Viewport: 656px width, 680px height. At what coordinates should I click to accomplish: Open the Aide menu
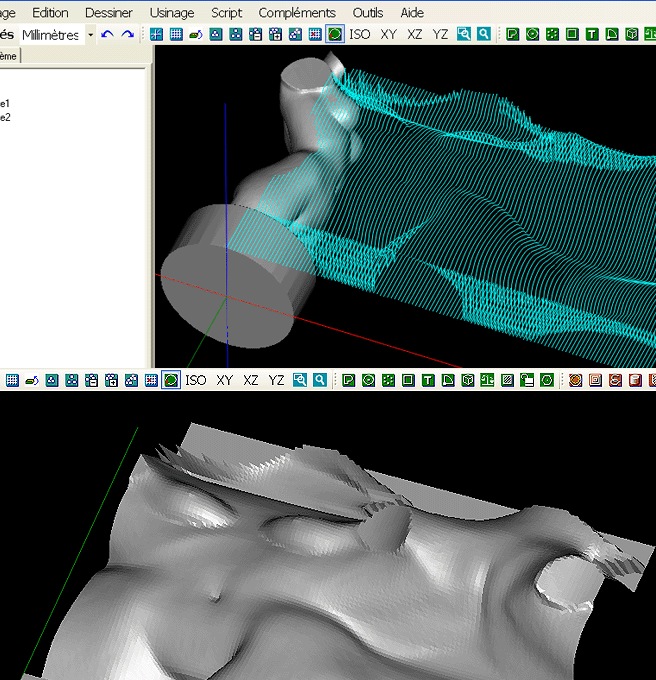(x=412, y=13)
